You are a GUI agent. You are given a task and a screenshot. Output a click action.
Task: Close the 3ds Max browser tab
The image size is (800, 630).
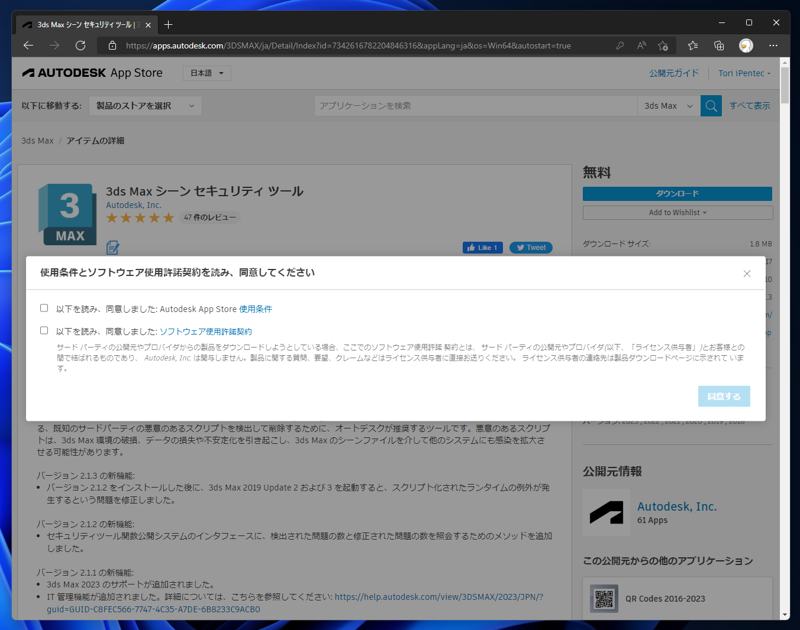coord(148,25)
